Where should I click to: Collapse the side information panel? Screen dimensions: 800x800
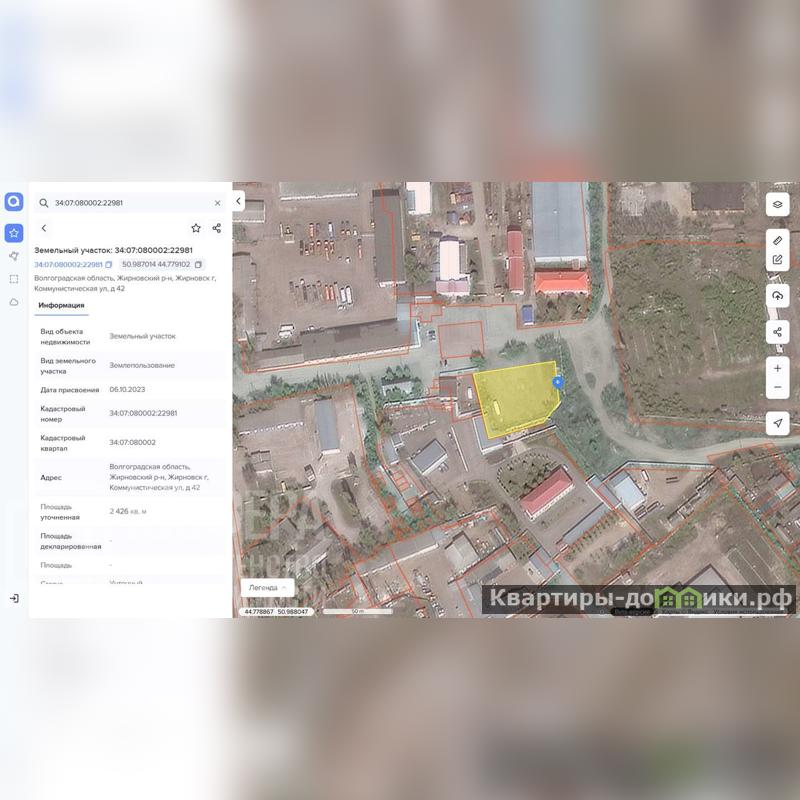click(238, 201)
